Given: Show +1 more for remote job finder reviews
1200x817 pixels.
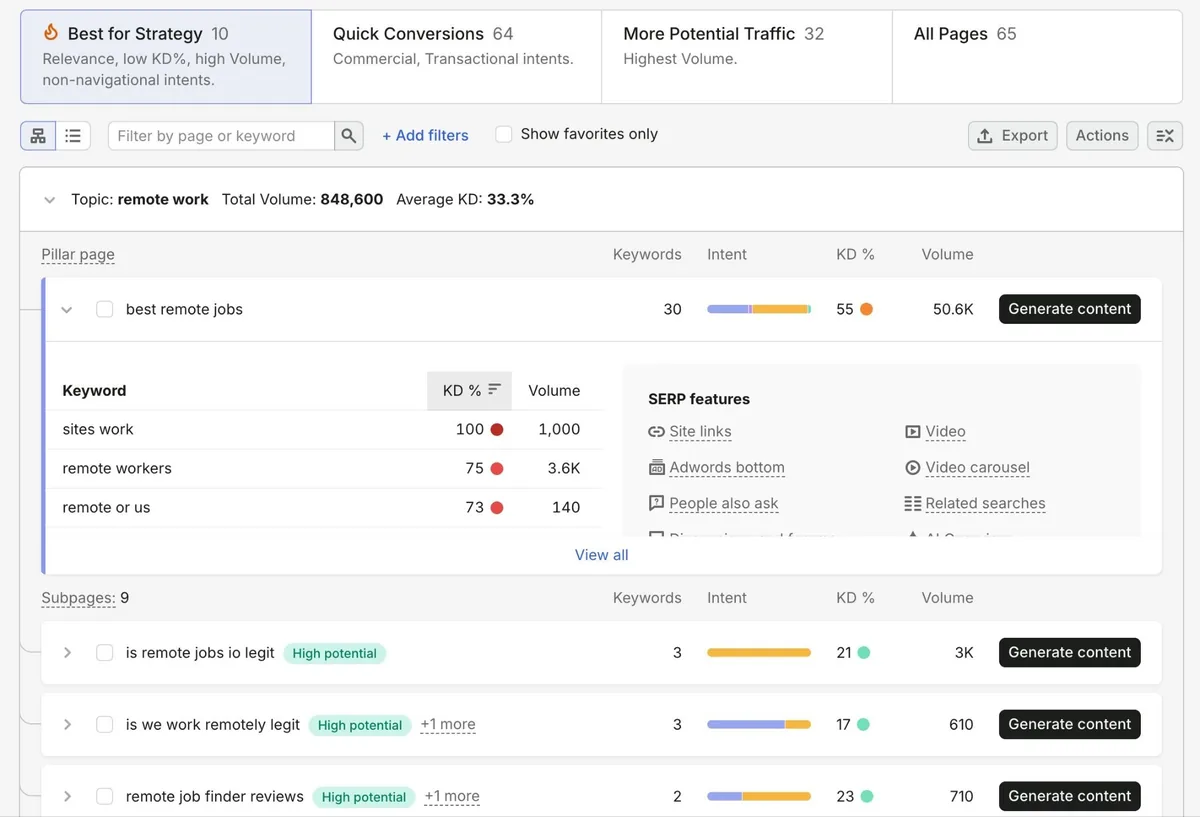Looking at the screenshot, I should [452, 796].
